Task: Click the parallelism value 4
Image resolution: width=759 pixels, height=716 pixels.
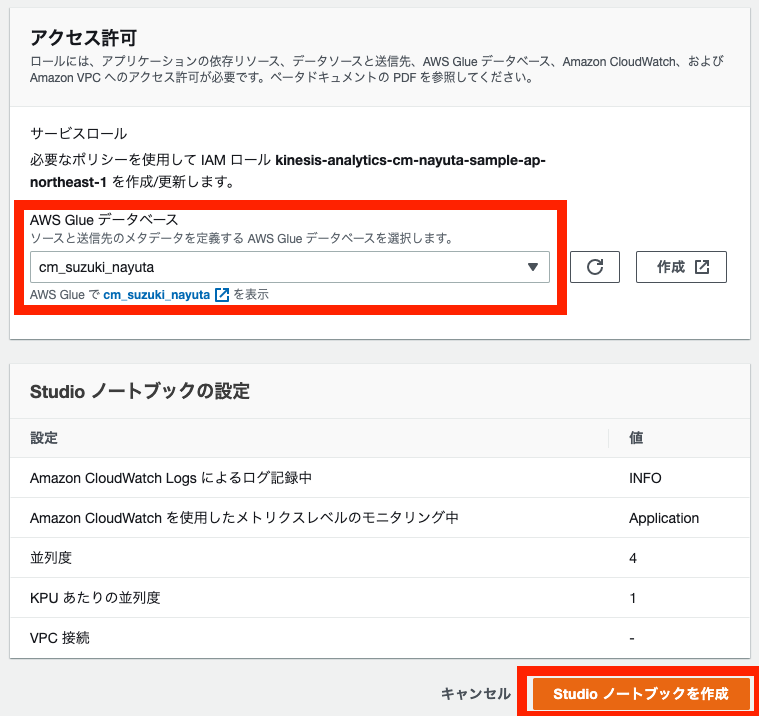Action: pyautogui.click(x=633, y=558)
